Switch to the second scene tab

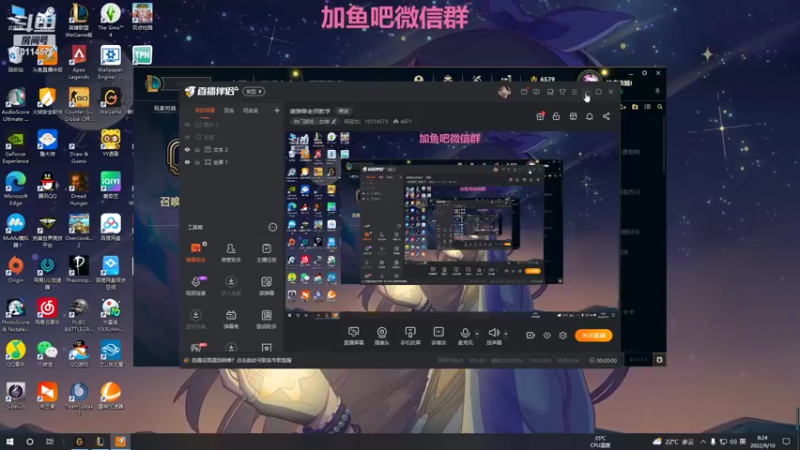[229, 110]
